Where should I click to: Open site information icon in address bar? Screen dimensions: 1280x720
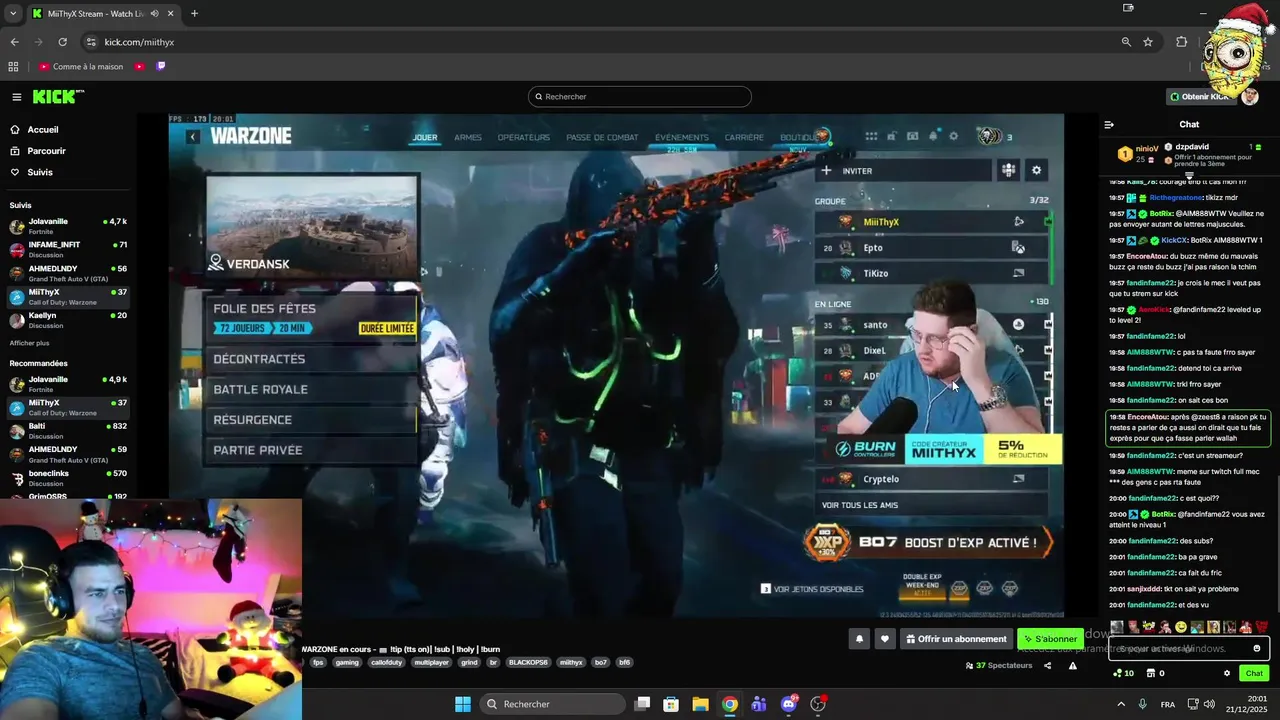click(x=92, y=42)
